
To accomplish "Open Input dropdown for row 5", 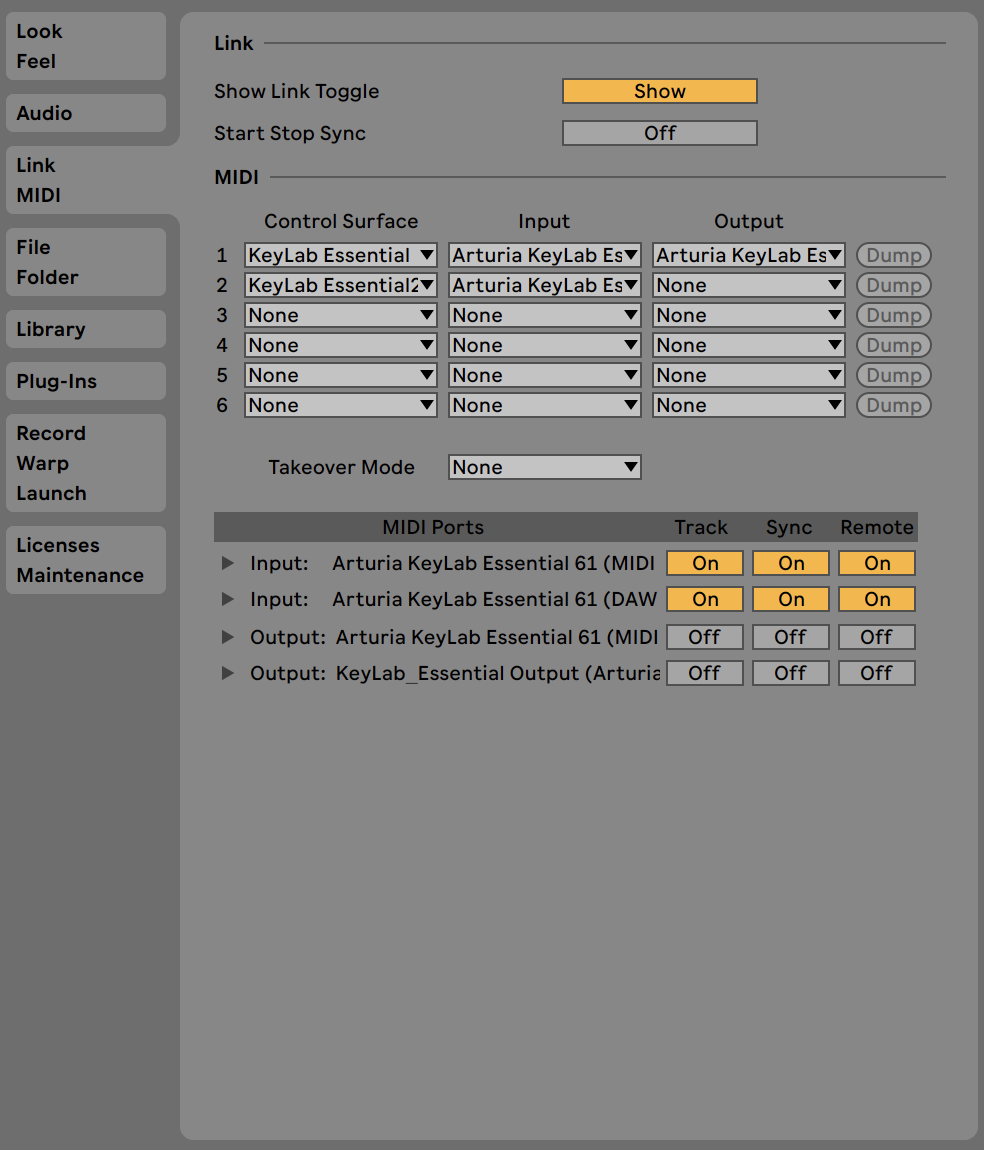I will coord(545,376).
